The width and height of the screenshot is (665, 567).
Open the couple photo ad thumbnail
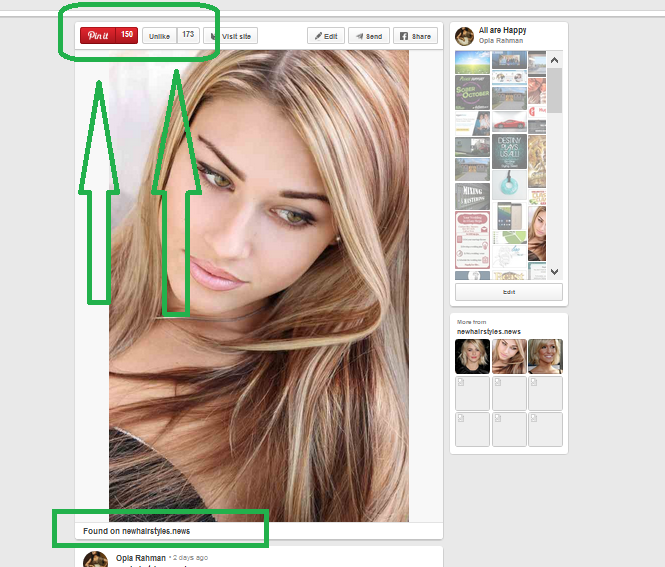tap(472, 123)
